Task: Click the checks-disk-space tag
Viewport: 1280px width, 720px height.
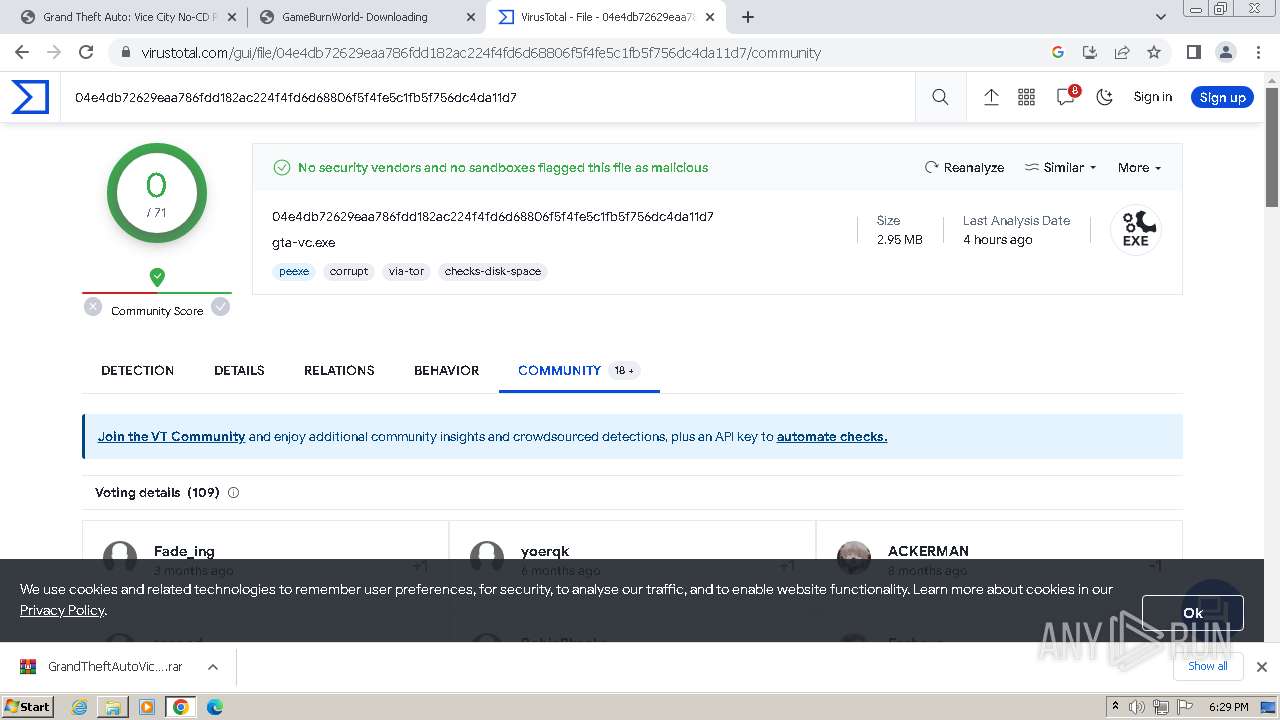Action: (x=493, y=271)
